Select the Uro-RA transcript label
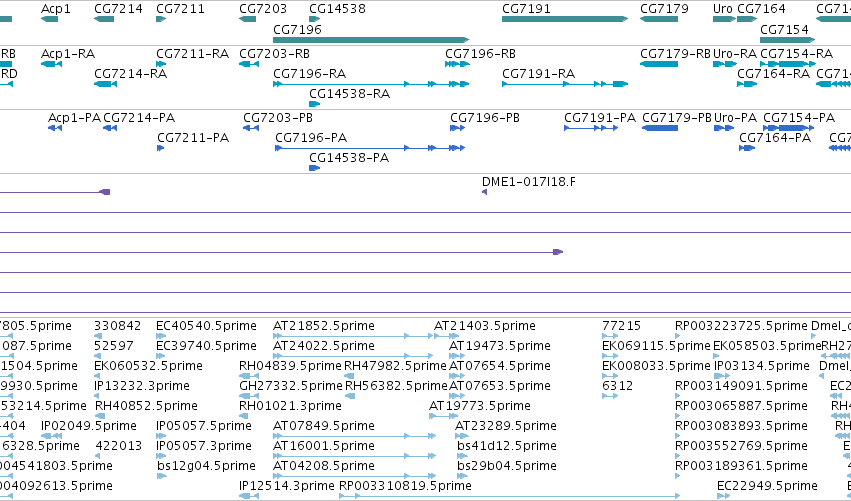Screen dimensions: 851x501 coord(735,54)
